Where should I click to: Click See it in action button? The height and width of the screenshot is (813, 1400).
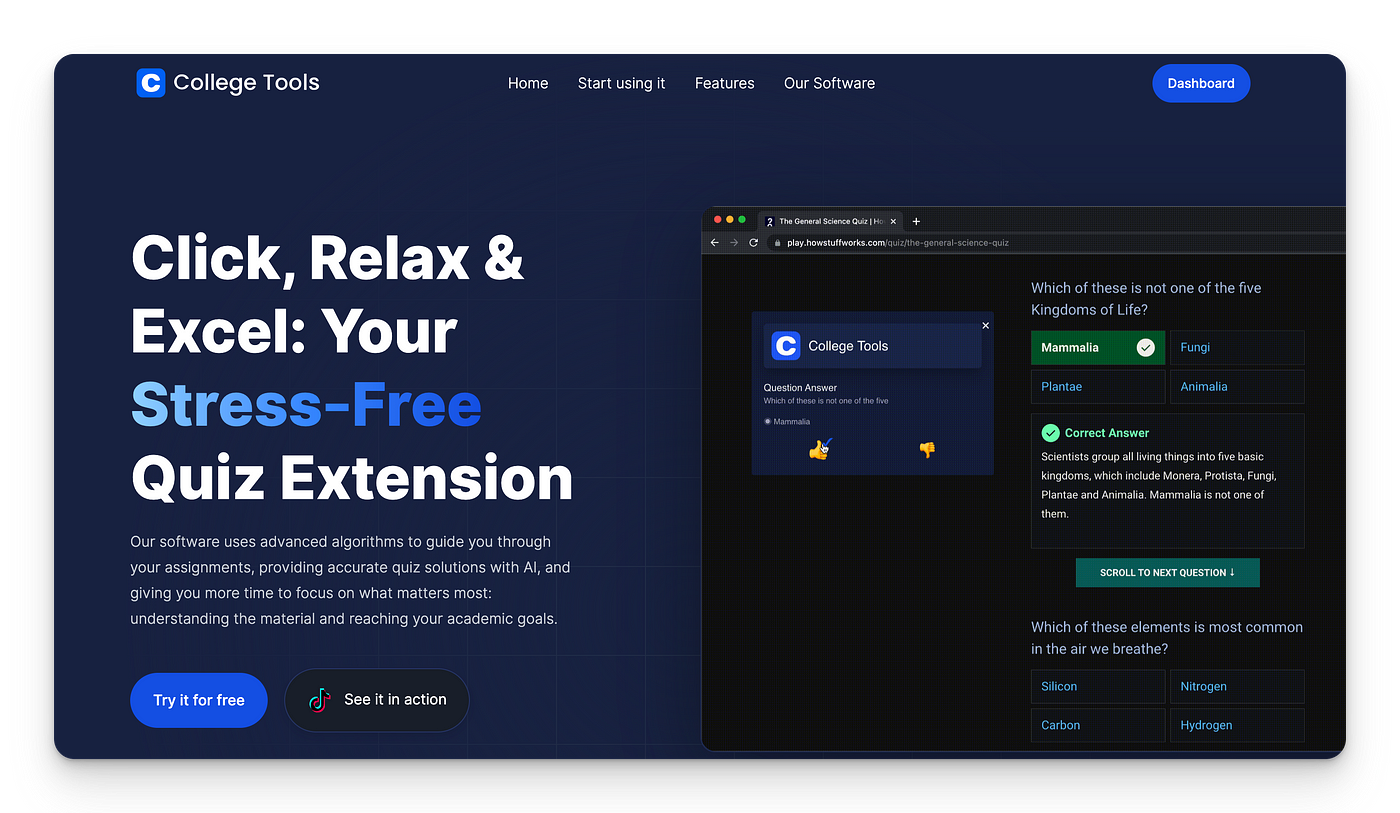pos(377,700)
